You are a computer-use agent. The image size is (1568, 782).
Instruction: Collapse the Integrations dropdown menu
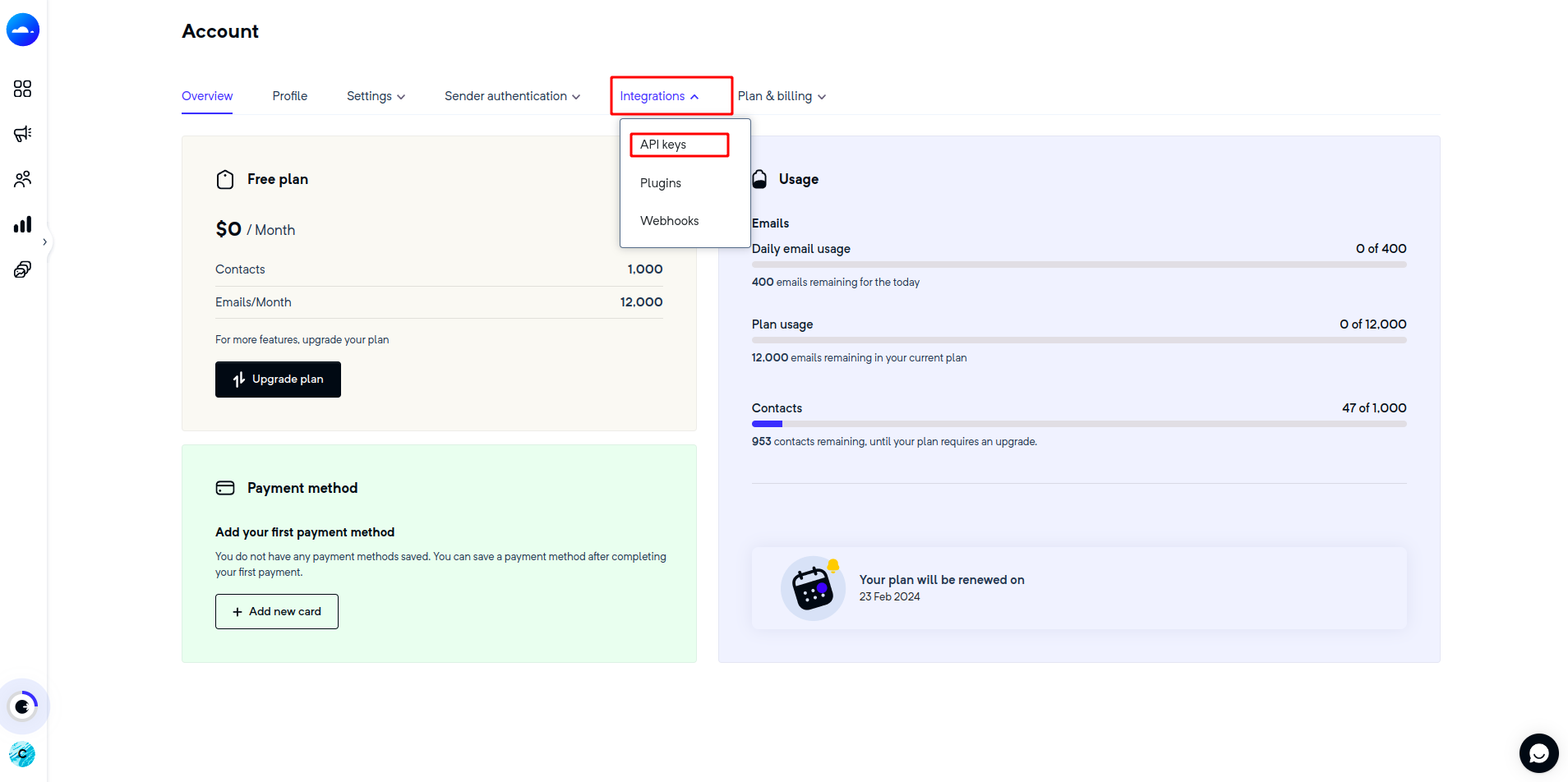pos(659,96)
